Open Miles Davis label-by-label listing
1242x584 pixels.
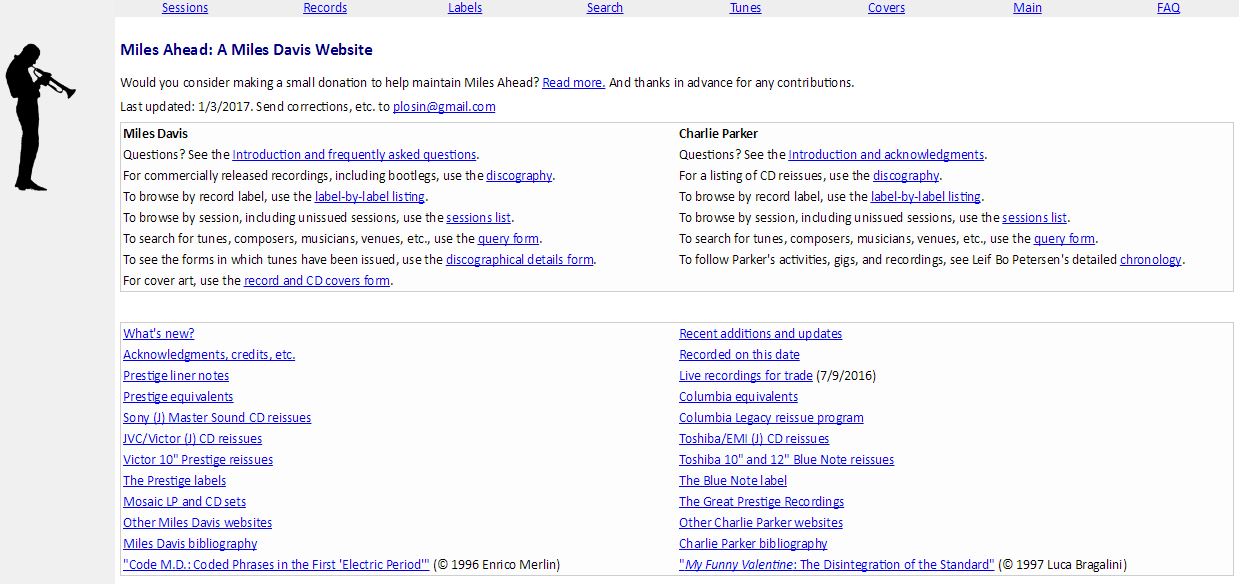pos(370,197)
